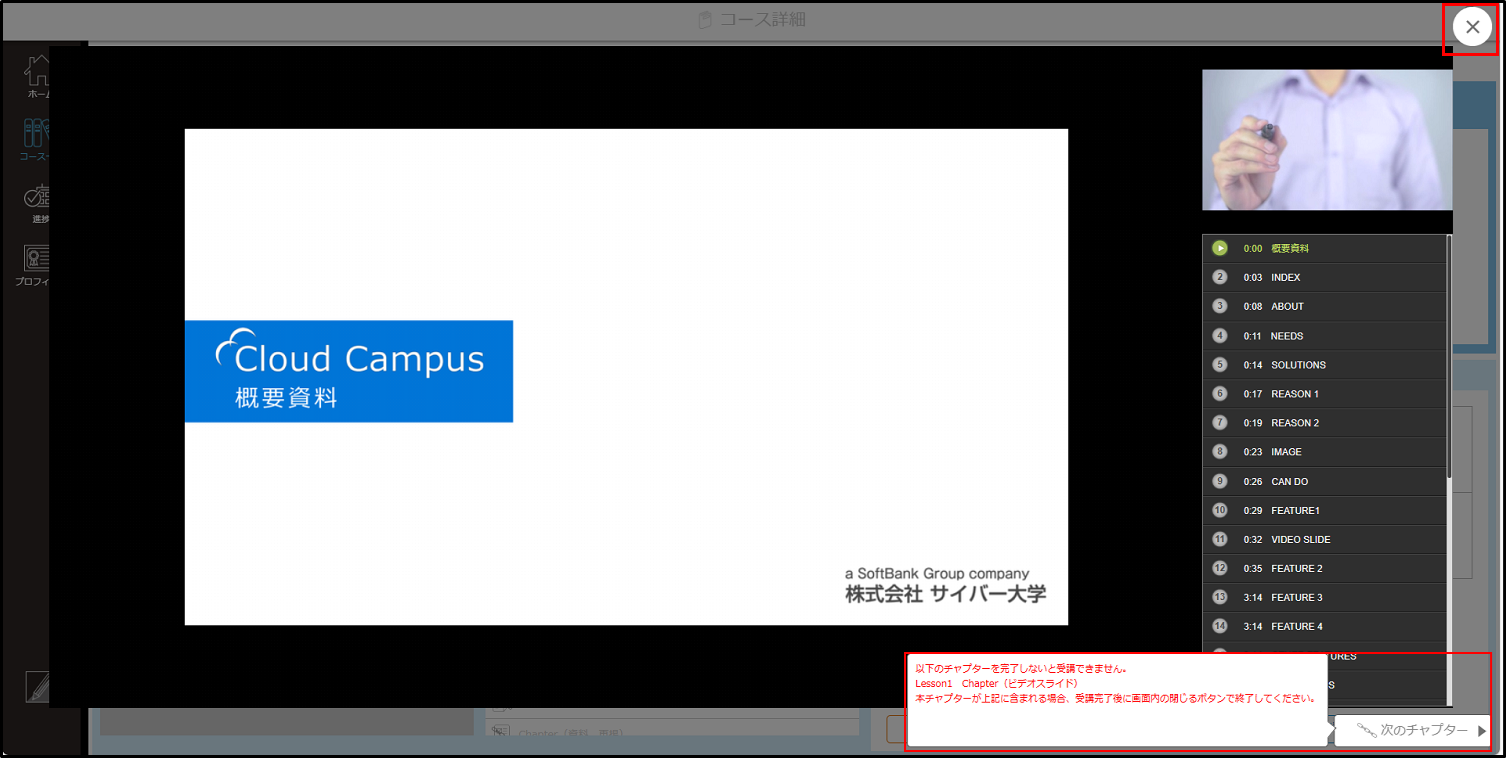Open the NEEDS slide entry
The image size is (1506, 758).
[1324, 336]
